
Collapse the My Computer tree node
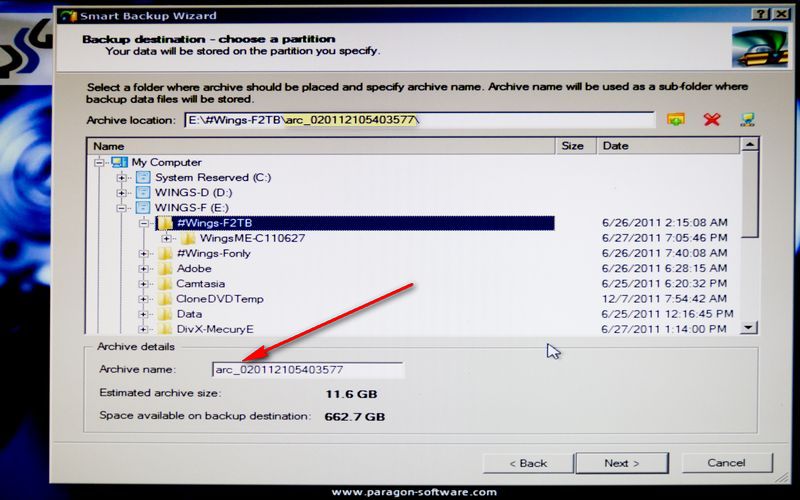(99, 163)
